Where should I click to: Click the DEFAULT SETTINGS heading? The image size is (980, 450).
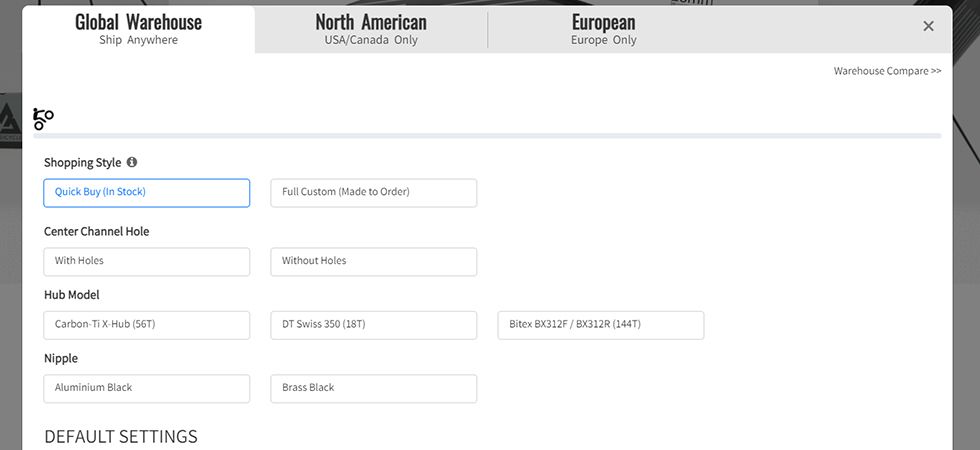[x=121, y=436]
